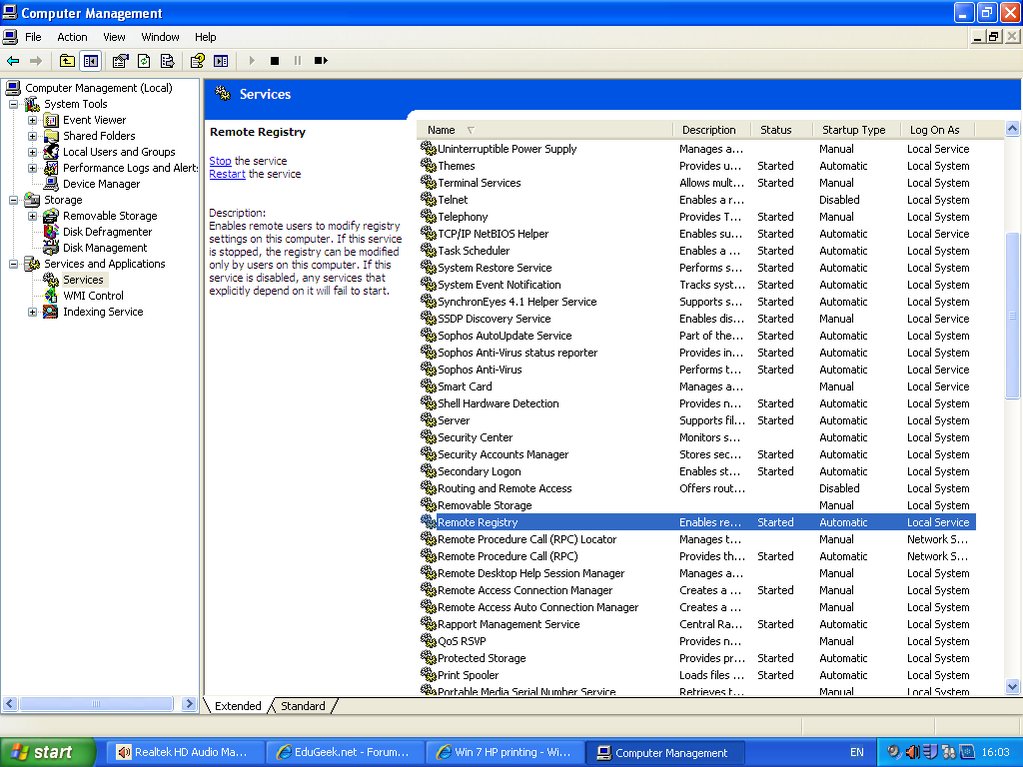Switch to the Standard tab

[303, 706]
